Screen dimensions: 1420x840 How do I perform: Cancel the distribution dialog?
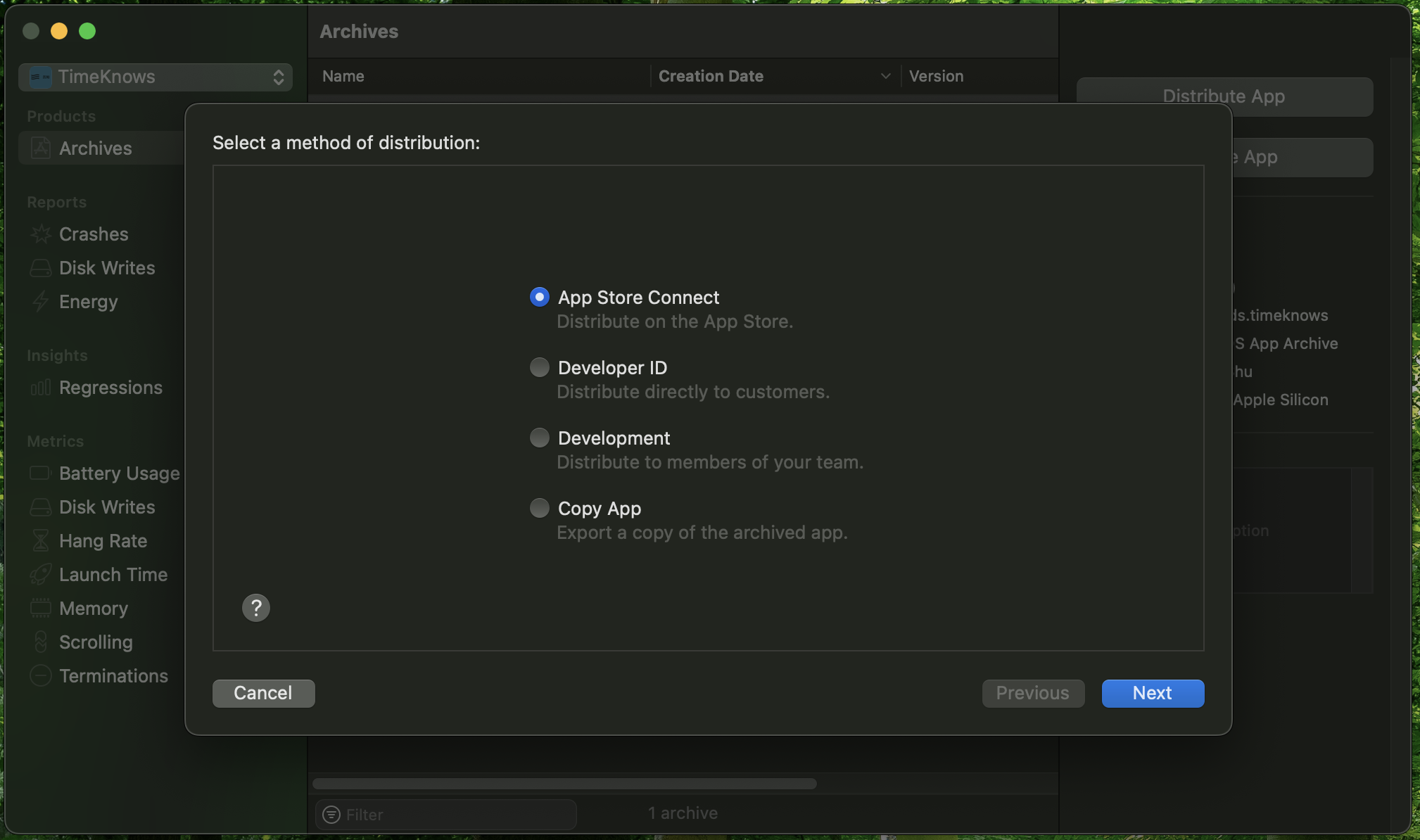[263, 693]
